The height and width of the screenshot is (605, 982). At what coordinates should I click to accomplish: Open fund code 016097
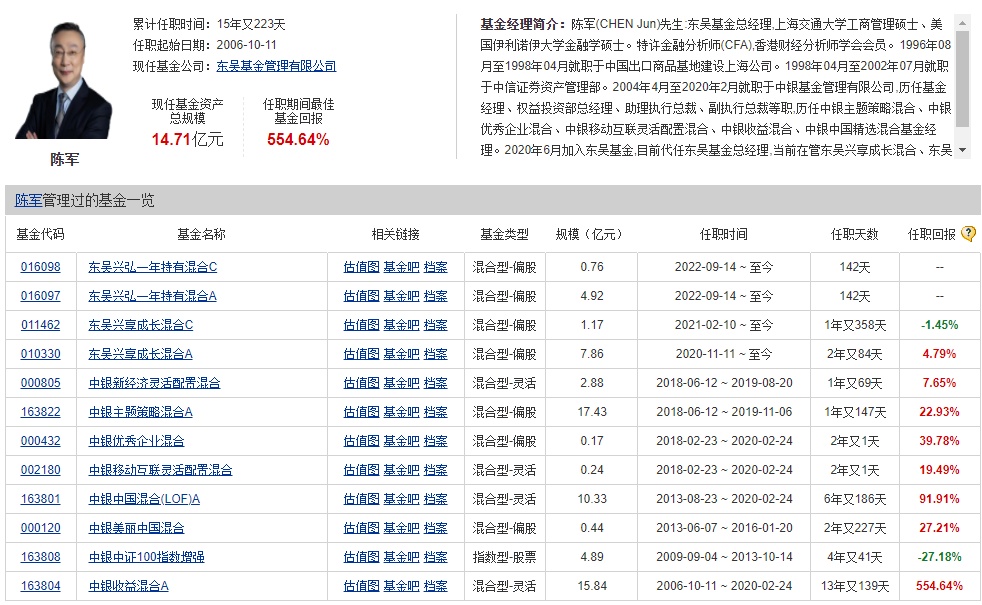tap(41, 296)
